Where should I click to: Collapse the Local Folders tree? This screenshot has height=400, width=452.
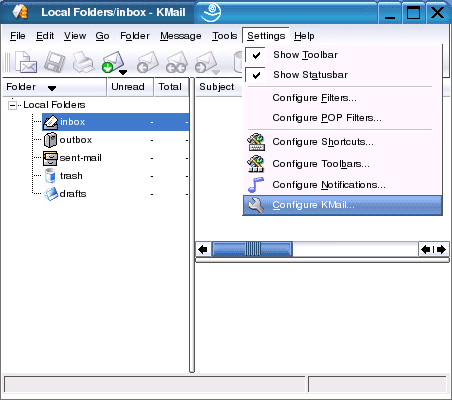click(x=12, y=105)
